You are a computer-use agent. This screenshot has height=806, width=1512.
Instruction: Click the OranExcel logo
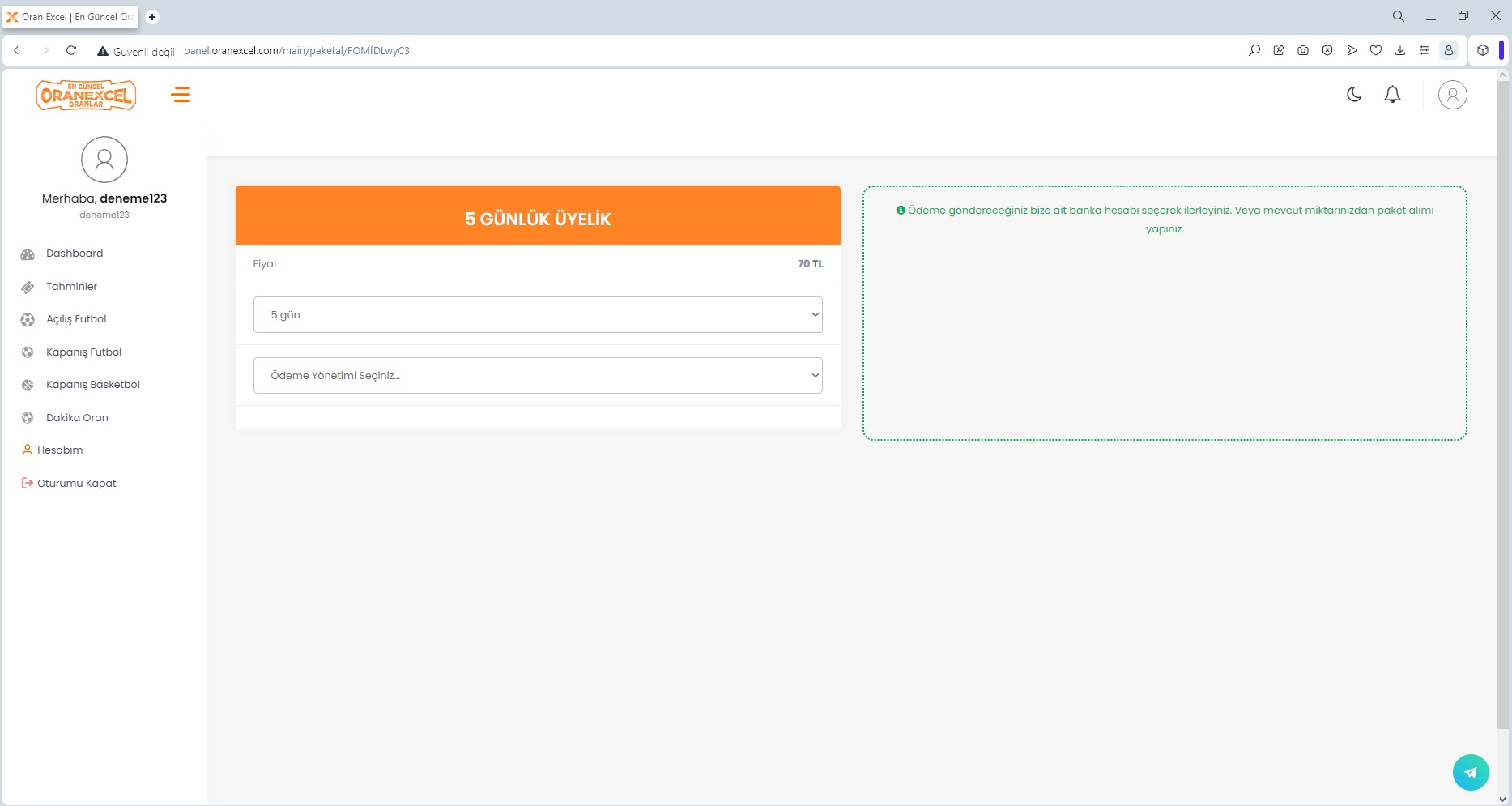pyautogui.click(x=86, y=95)
